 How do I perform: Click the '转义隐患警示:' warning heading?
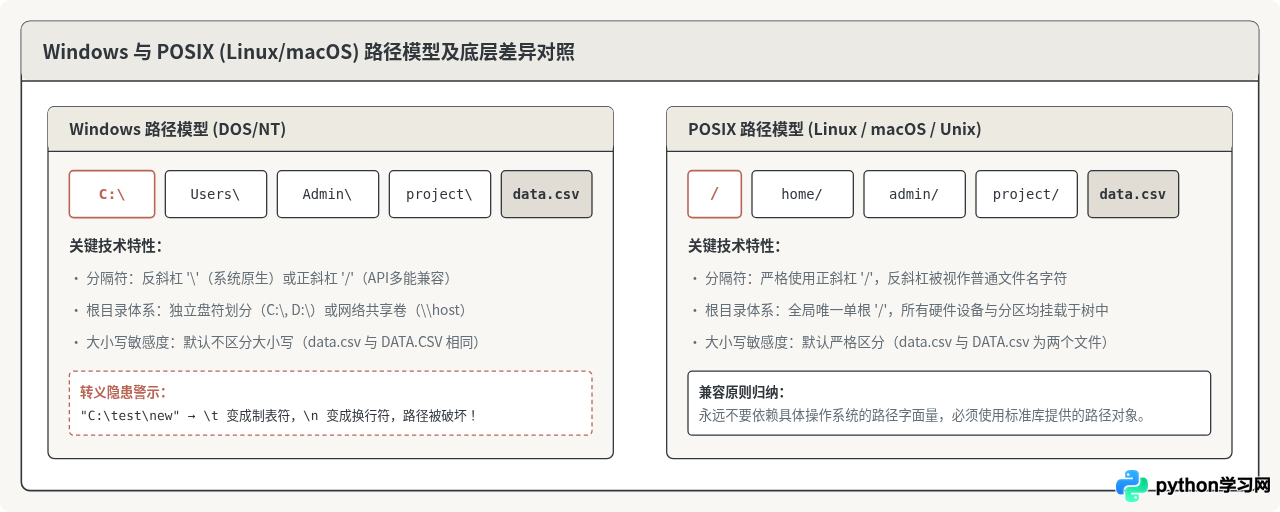click(x=123, y=392)
